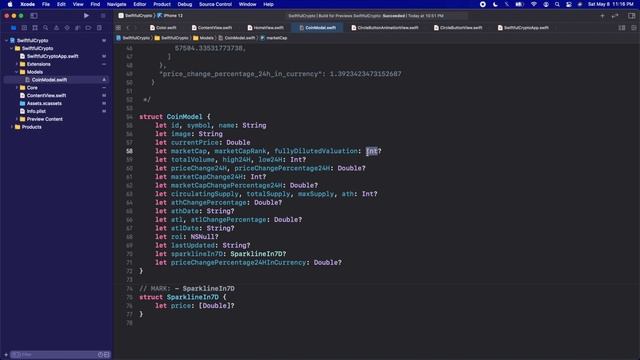The width and height of the screenshot is (640, 360).
Task: Open the Debug menu
Action: click(184, 4)
